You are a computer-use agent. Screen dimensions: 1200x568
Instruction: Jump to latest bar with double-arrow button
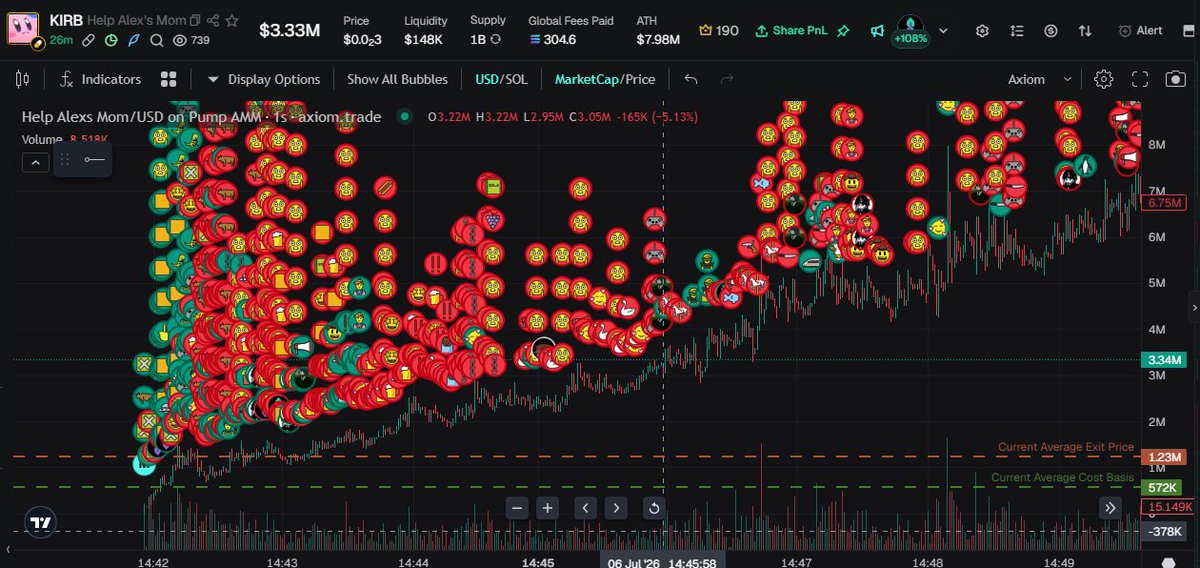pyautogui.click(x=1111, y=508)
